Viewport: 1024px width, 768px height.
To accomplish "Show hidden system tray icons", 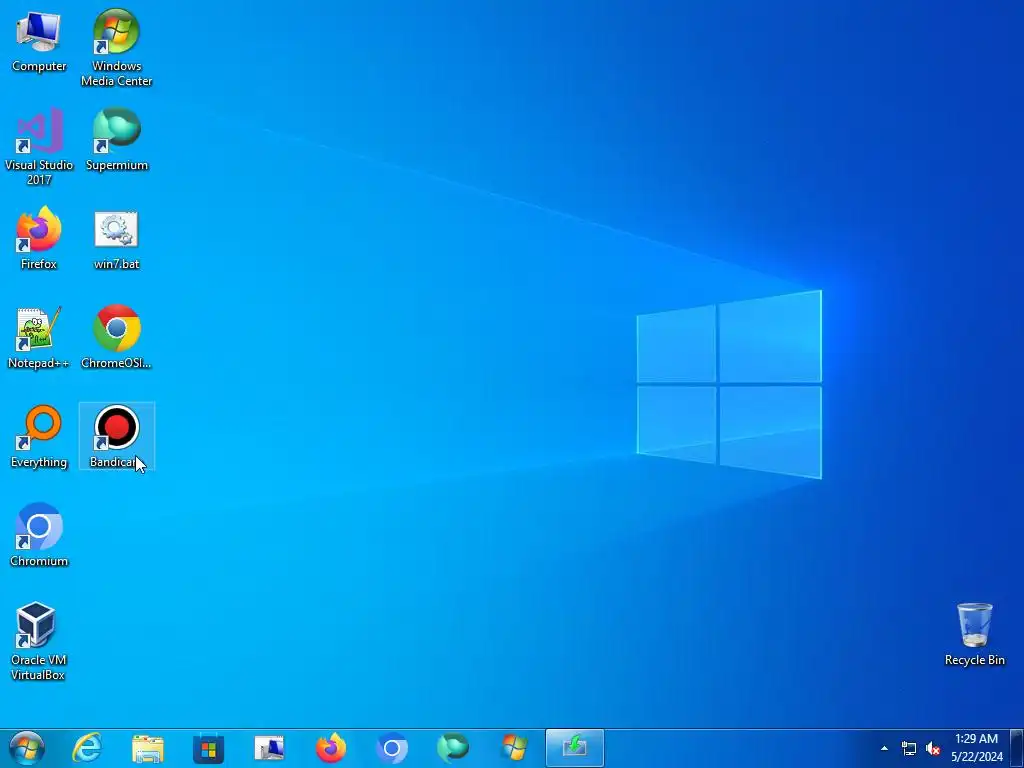I will tap(884, 748).
